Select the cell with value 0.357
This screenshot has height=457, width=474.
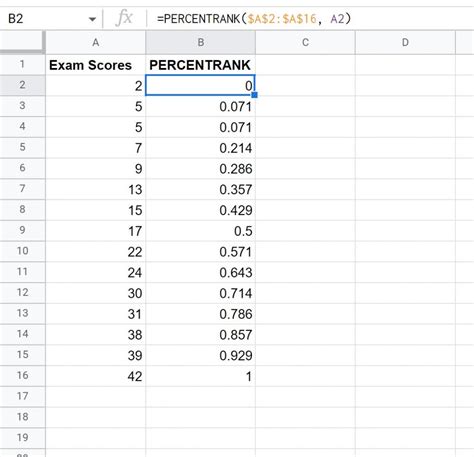pyautogui.click(x=200, y=189)
